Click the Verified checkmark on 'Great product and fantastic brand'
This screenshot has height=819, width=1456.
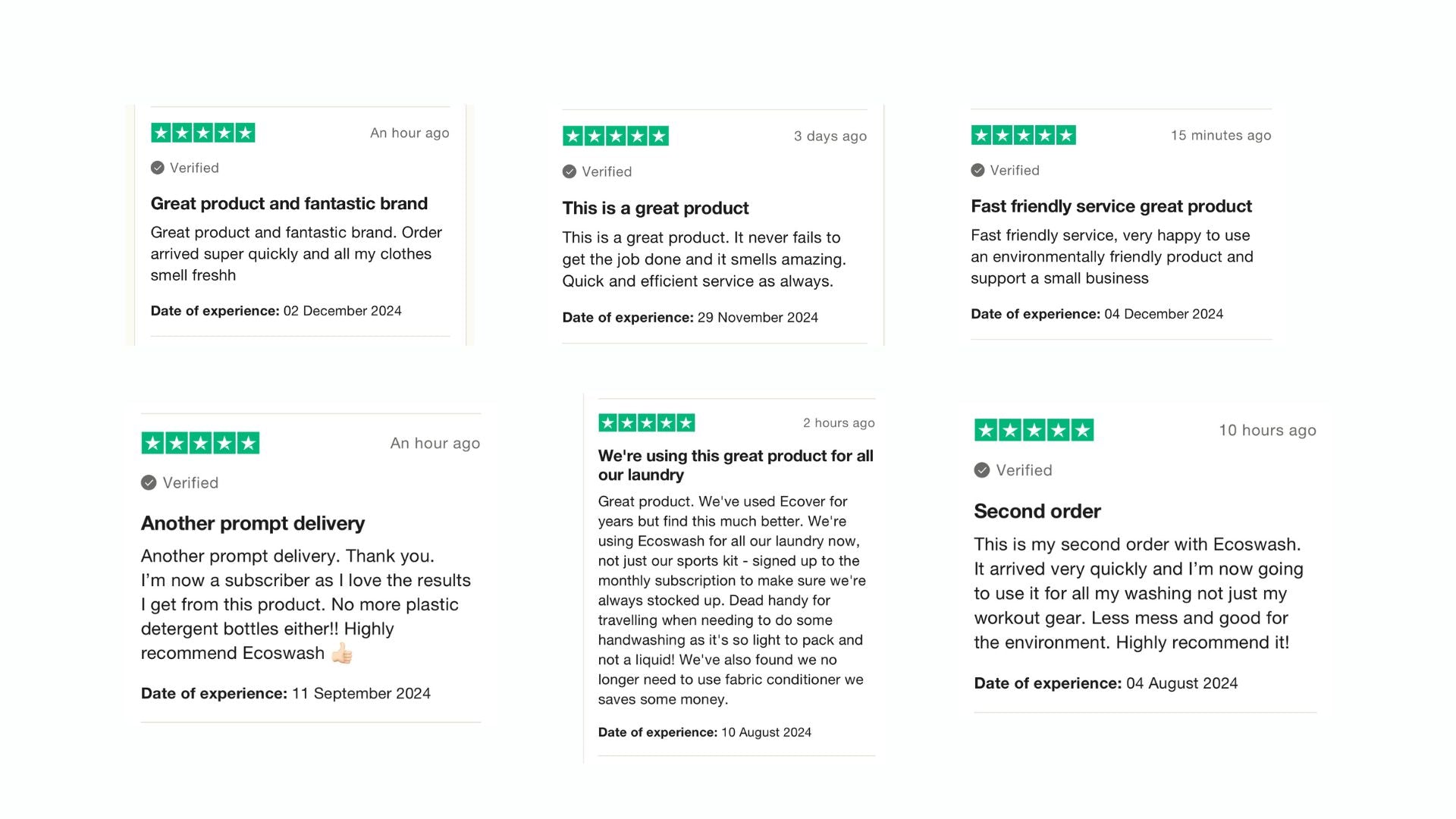(158, 168)
